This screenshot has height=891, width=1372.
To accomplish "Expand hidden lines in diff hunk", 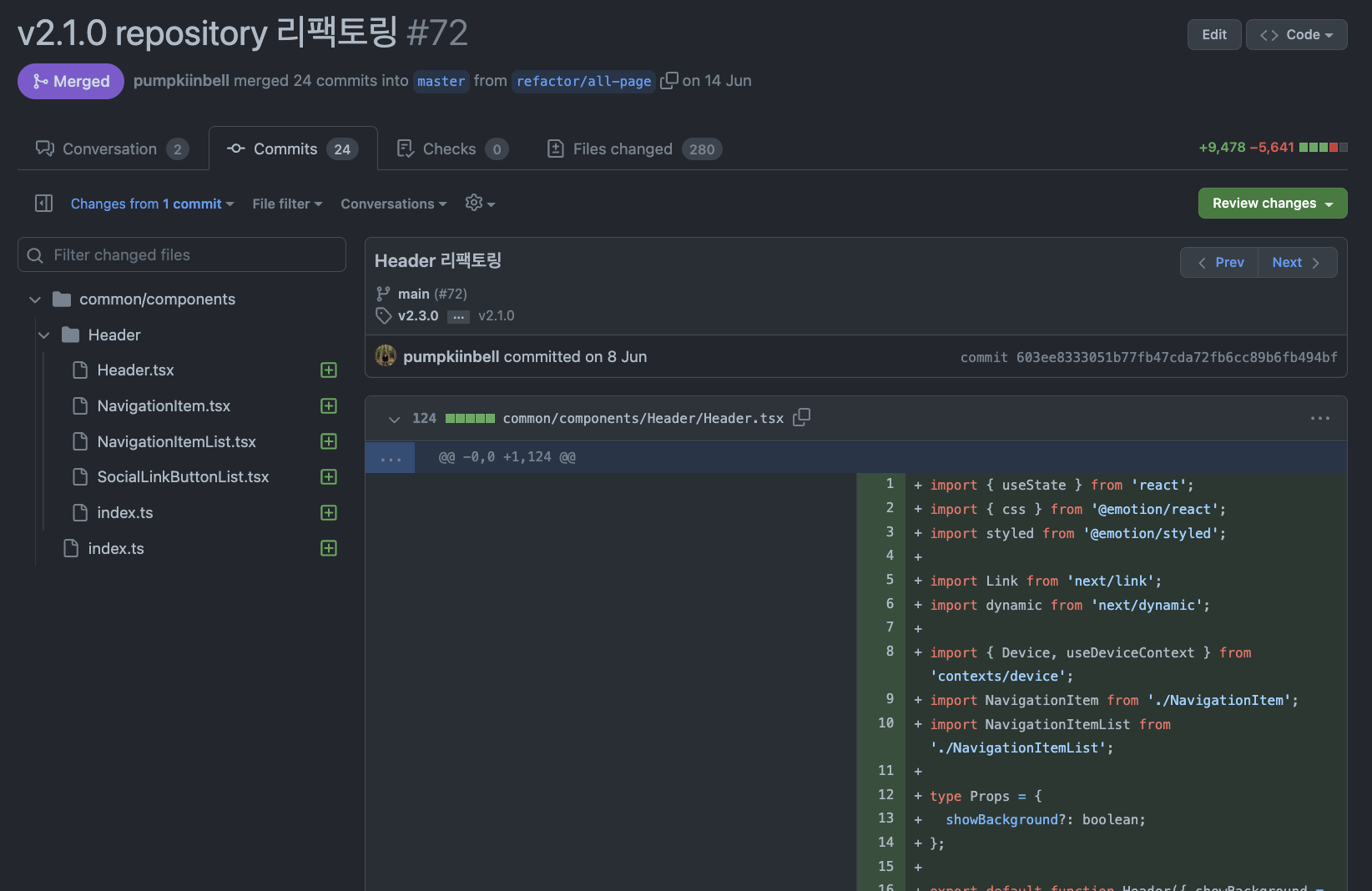I will point(390,457).
